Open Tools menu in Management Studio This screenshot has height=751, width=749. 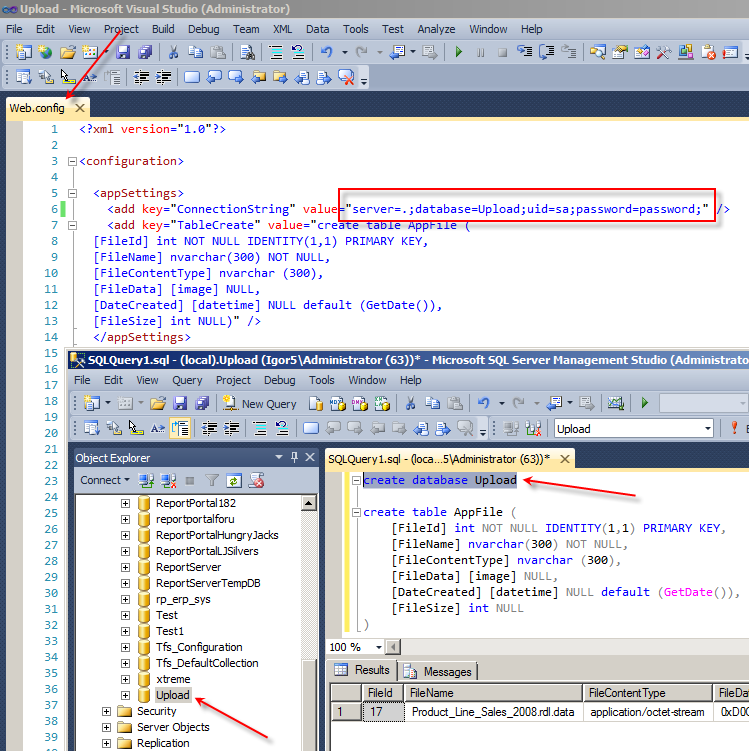tap(321, 380)
